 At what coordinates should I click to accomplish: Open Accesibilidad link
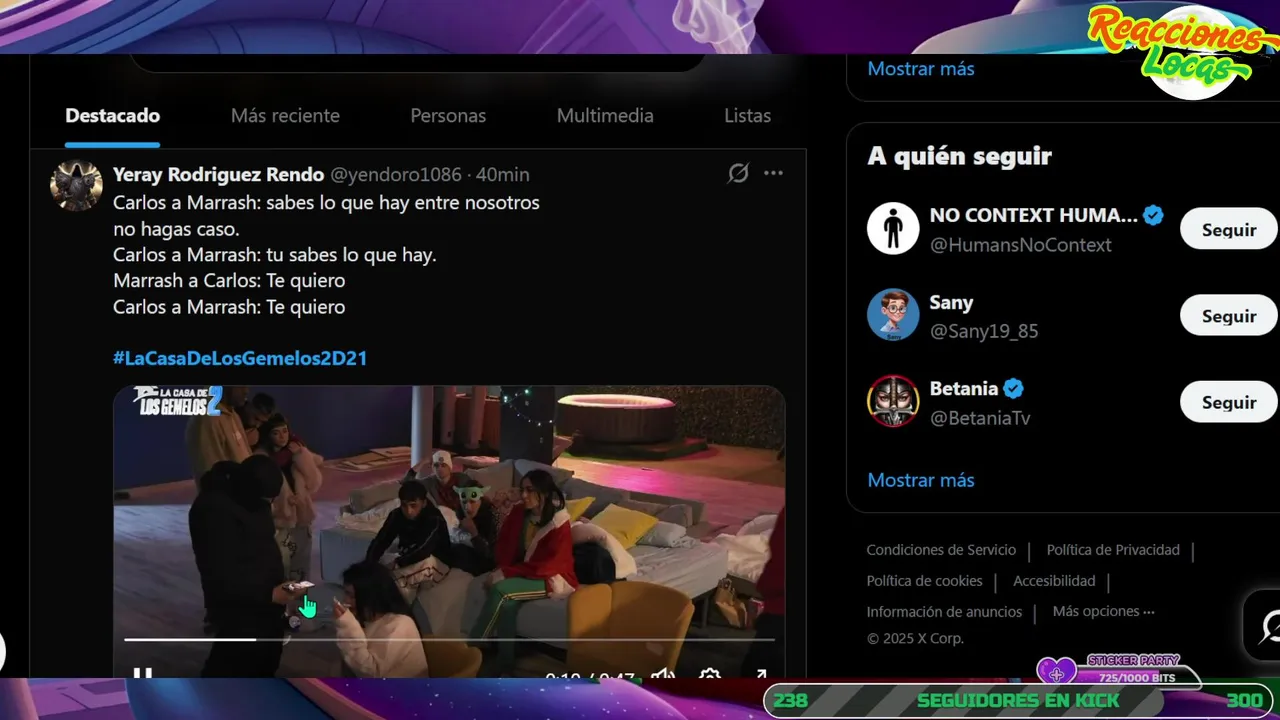pos(1054,581)
